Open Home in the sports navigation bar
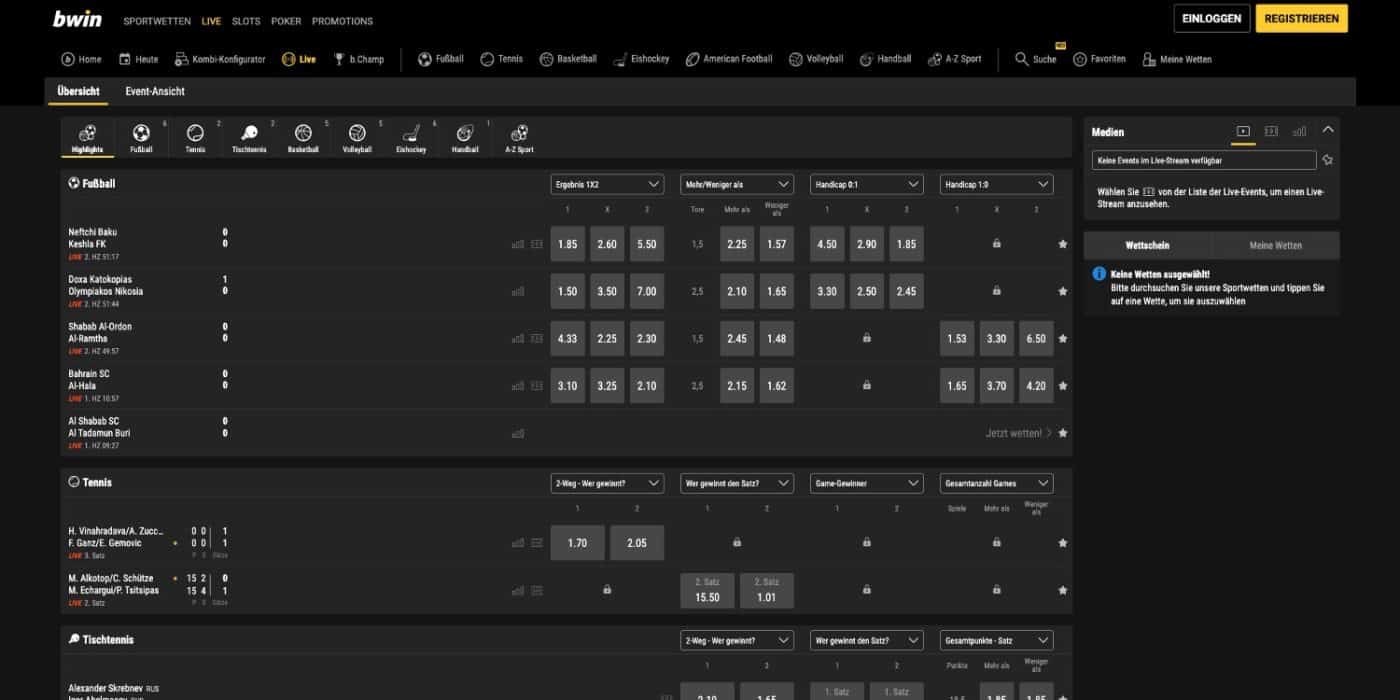The height and width of the screenshot is (700, 1400). coord(82,59)
